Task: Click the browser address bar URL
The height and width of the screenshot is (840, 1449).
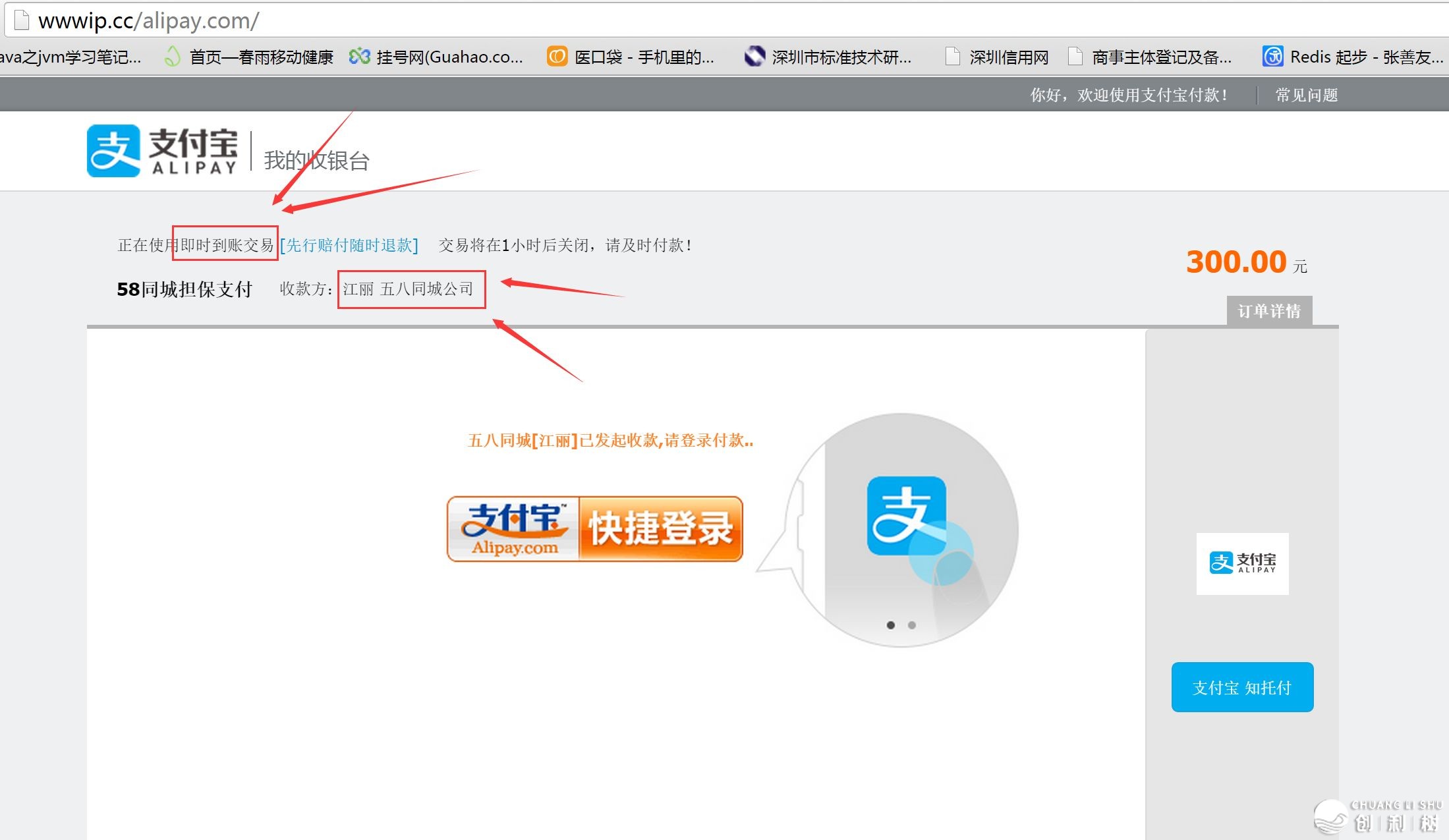Action: [x=149, y=20]
